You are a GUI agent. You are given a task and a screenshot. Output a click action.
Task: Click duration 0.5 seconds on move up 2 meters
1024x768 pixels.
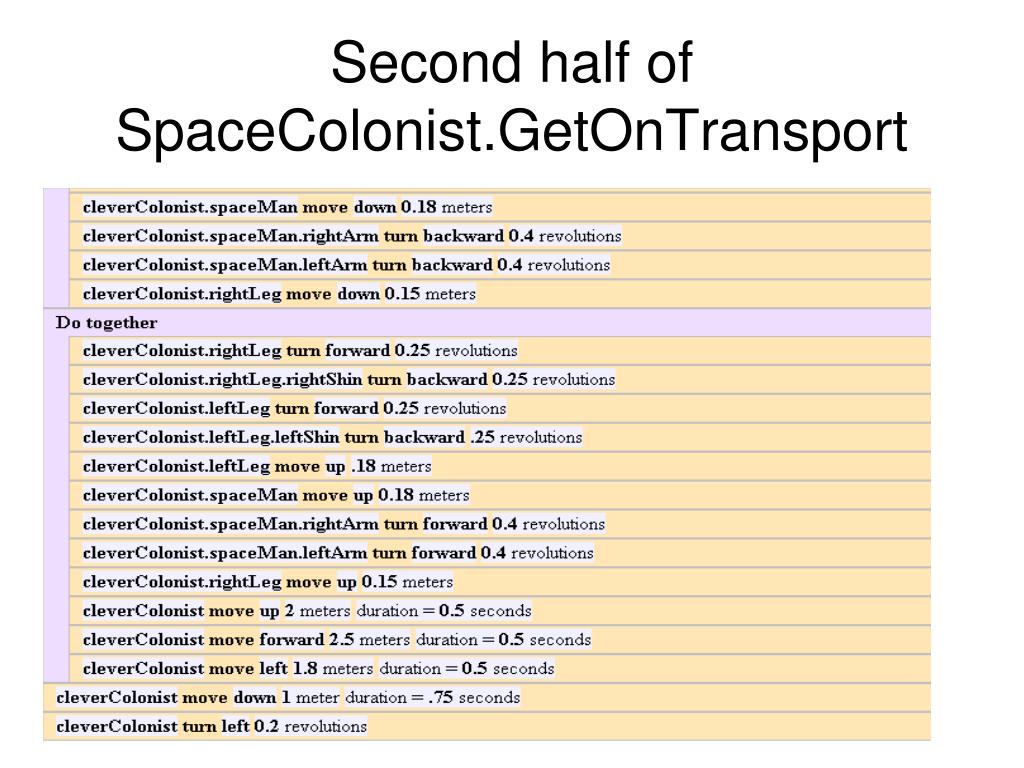click(x=444, y=611)
